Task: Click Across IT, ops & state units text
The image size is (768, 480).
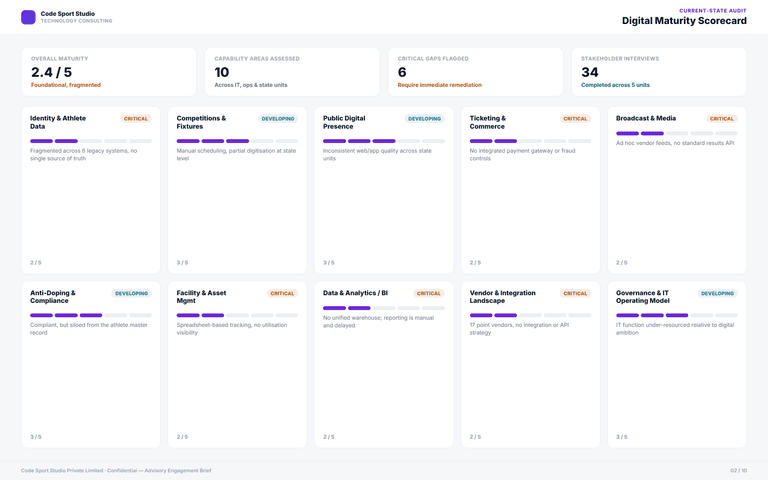Action: 251,85
